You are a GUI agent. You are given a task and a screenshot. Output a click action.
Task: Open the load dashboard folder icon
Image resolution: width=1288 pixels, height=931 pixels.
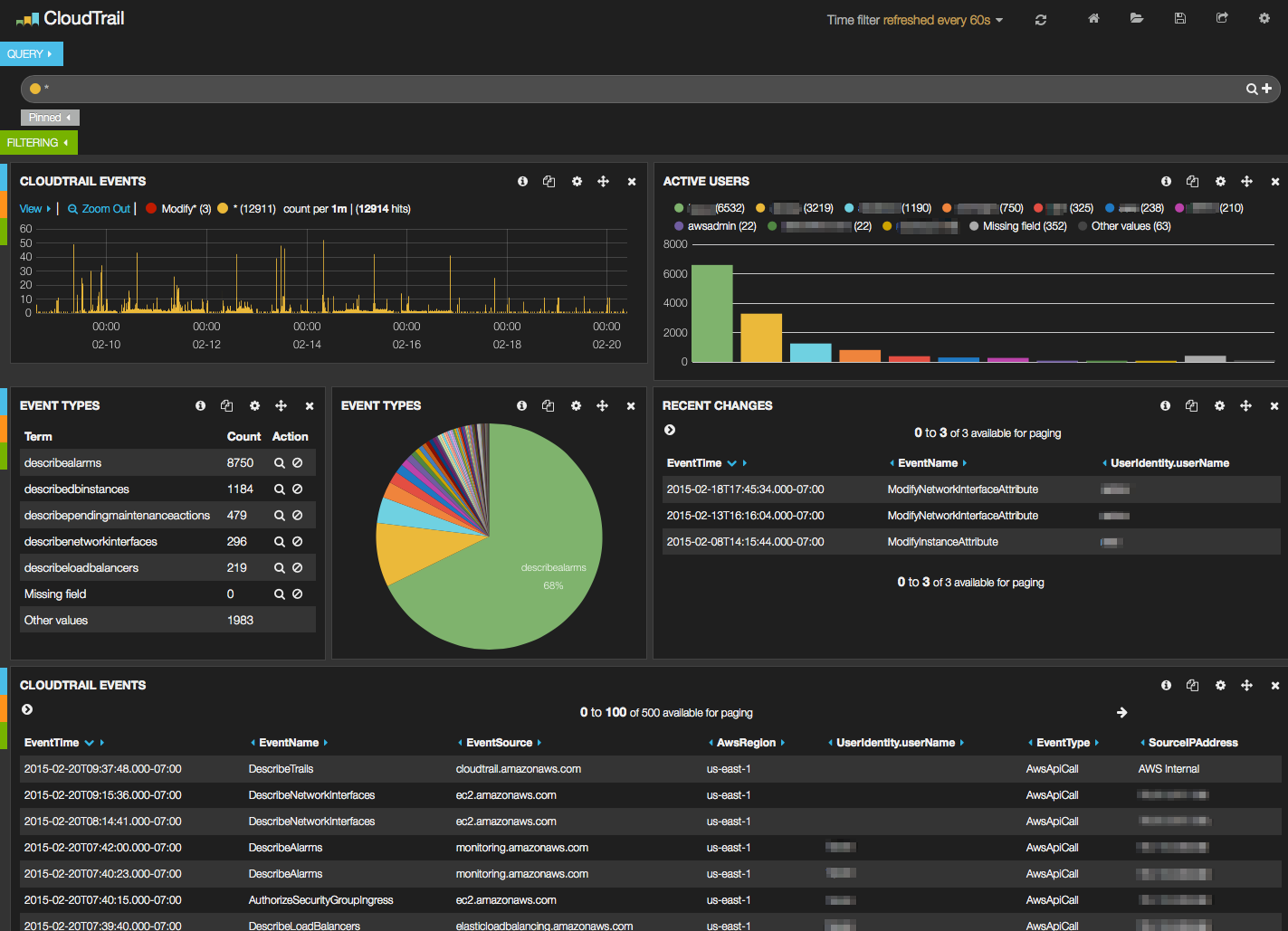[1137, 19]
